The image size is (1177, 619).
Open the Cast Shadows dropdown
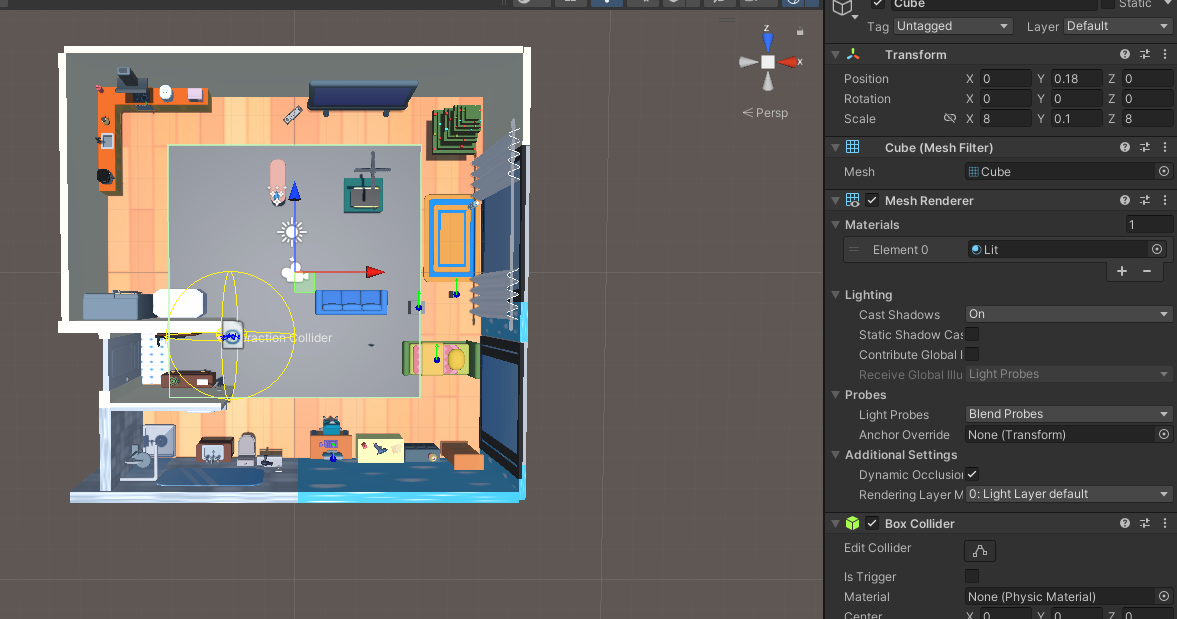point(1068,314)
